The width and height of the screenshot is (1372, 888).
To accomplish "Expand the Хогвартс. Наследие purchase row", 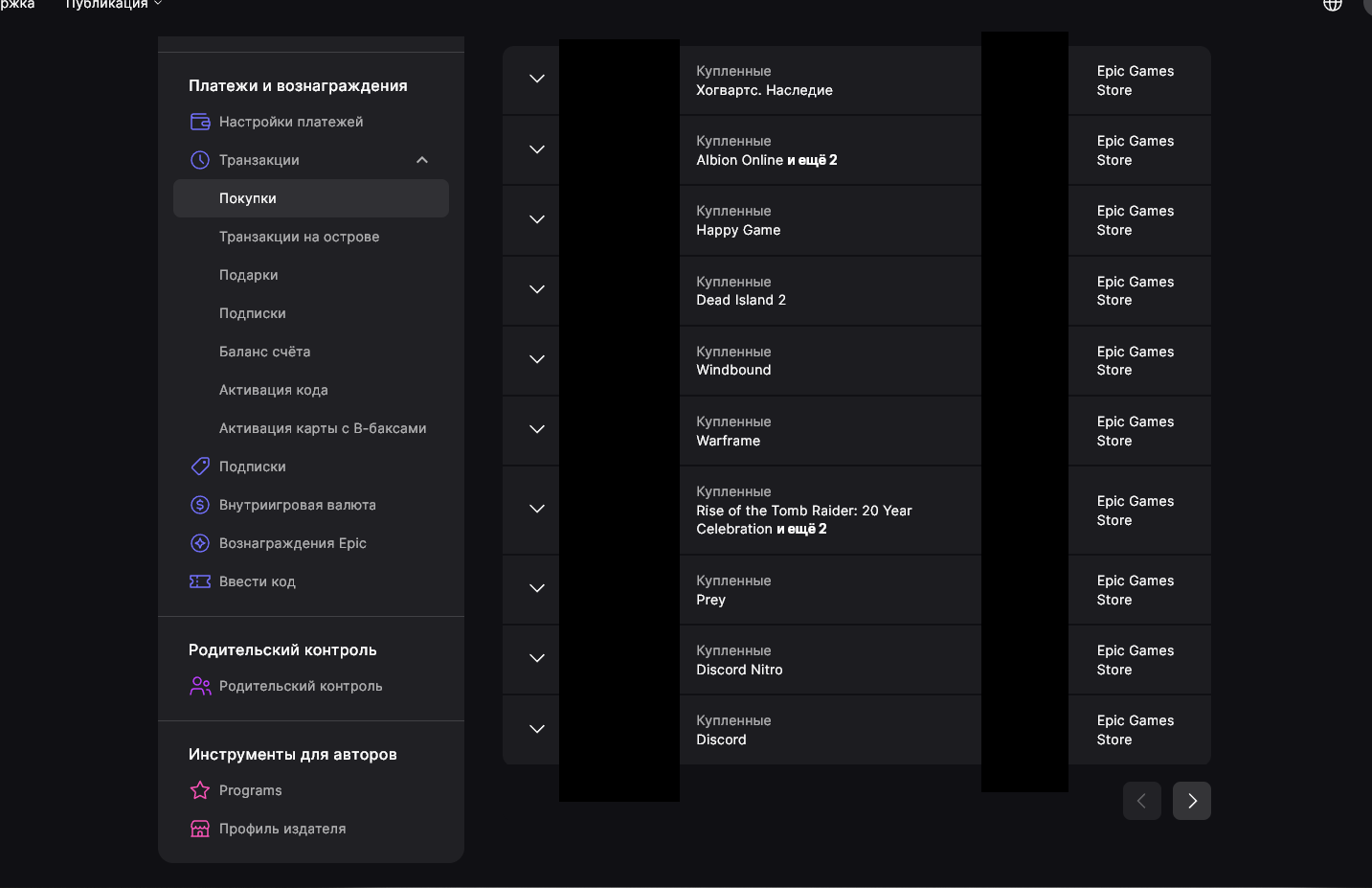I will [x=537, y=80].
